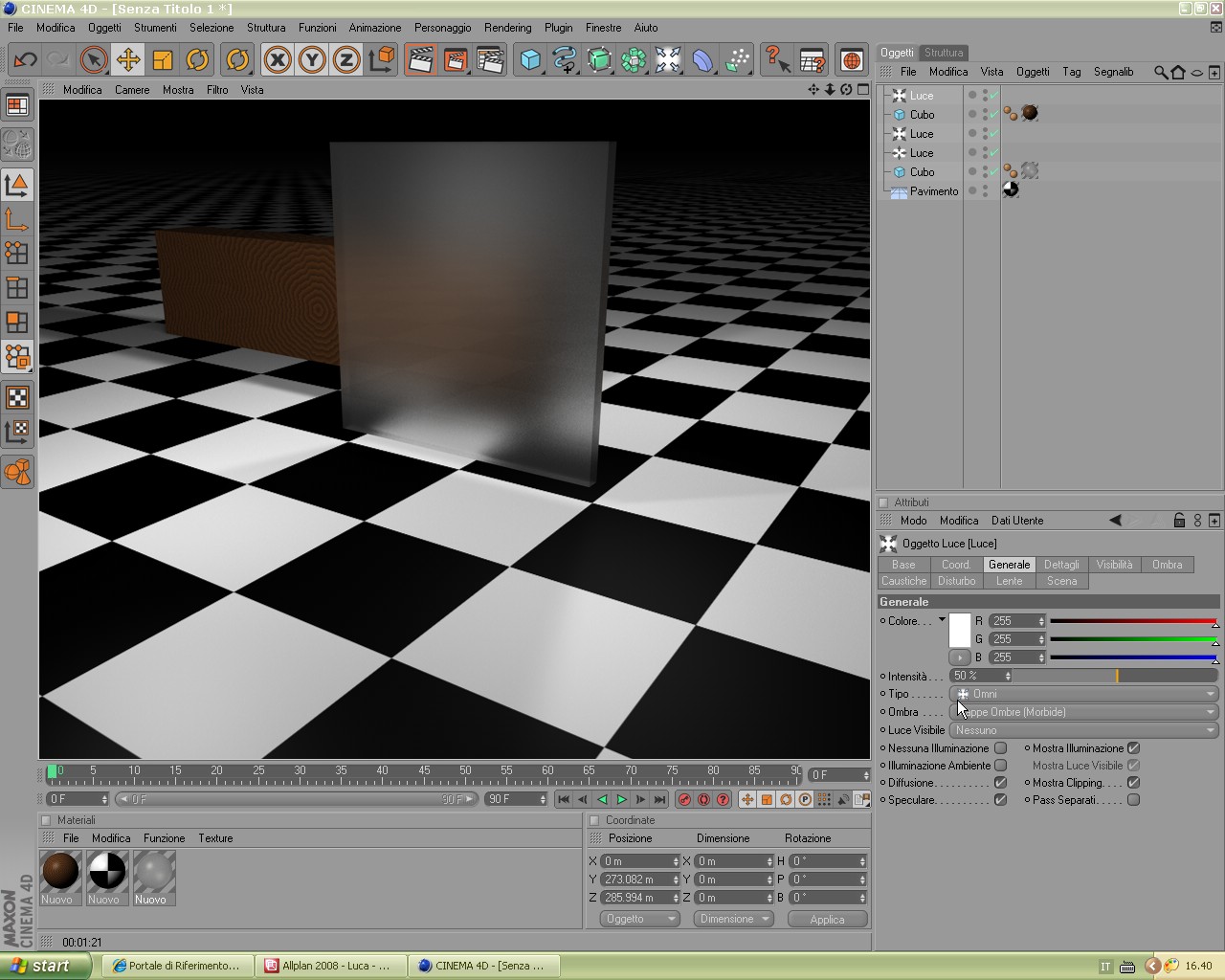Toggle Mostra Clipping checkbox
This screenshot has height=980, width=1225.
pos(1134,783)
